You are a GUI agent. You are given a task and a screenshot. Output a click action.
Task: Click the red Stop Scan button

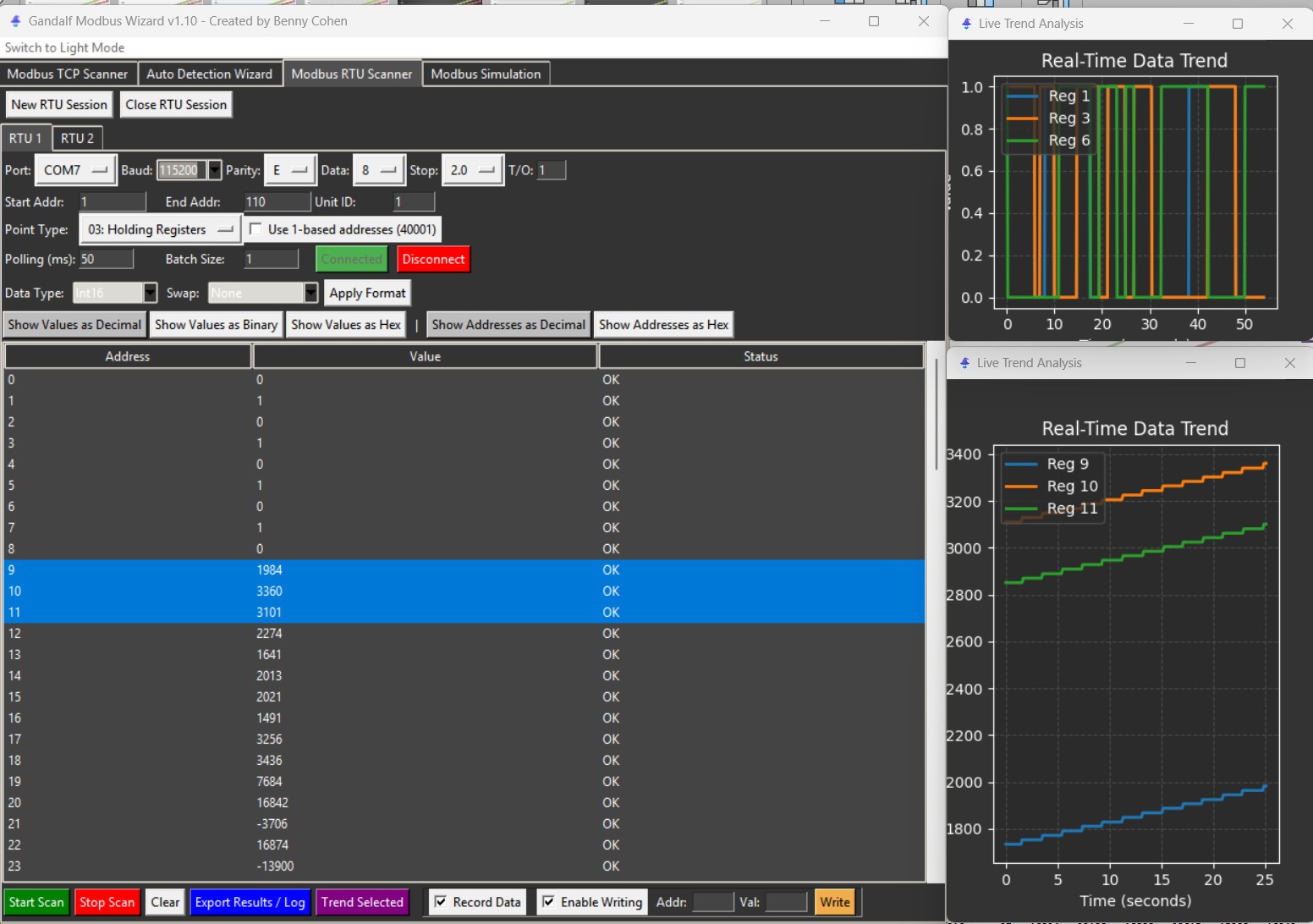(x=107, y=903)
